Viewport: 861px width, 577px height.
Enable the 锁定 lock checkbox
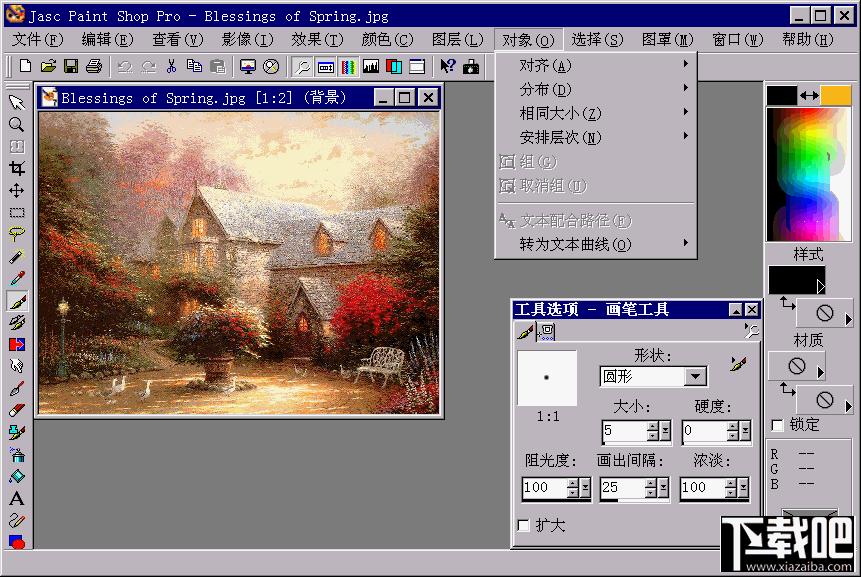point(777,425)
